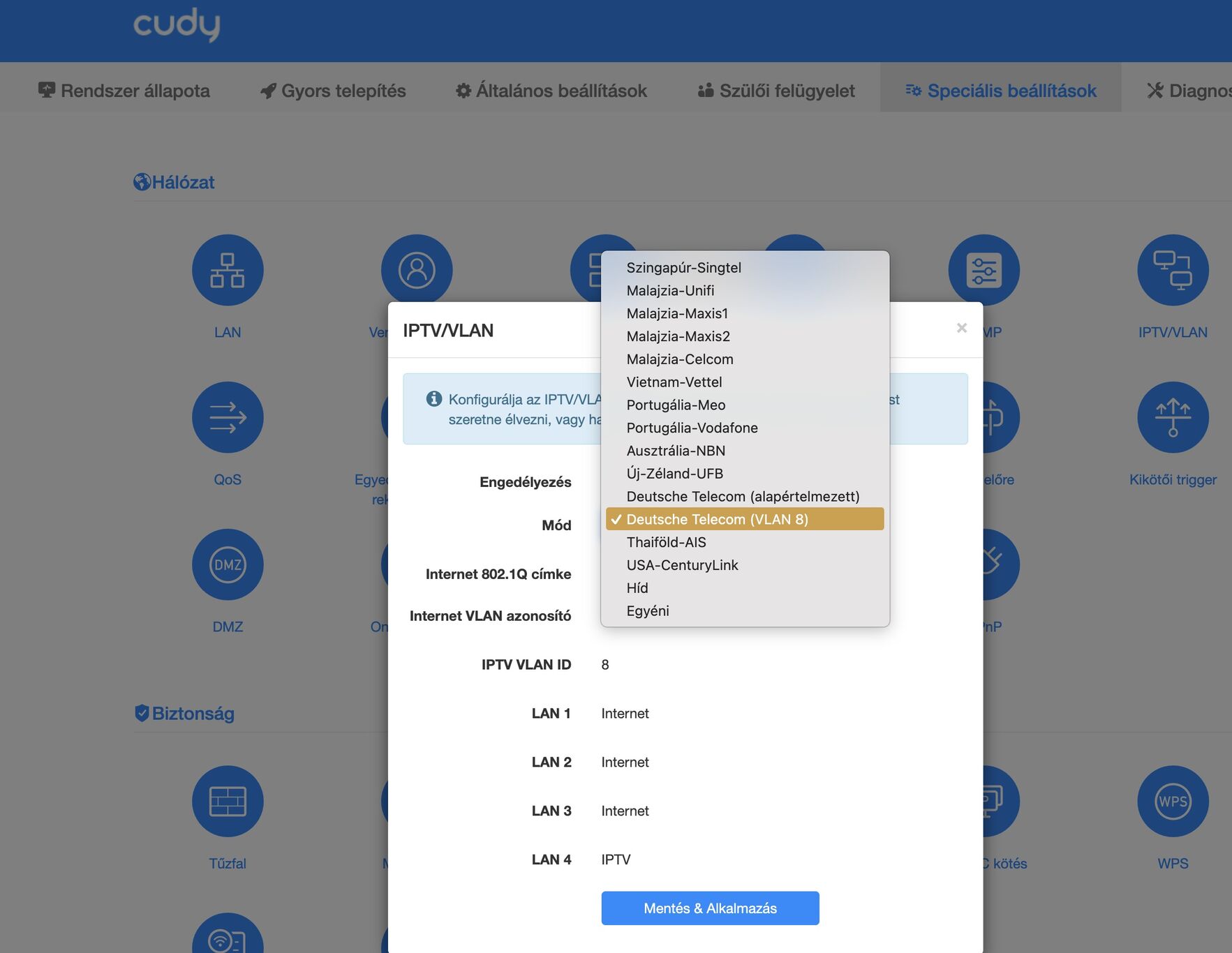Click the user account circle icon
Image resolution: width=1232 pixels, height=953 pixels.
417,270
